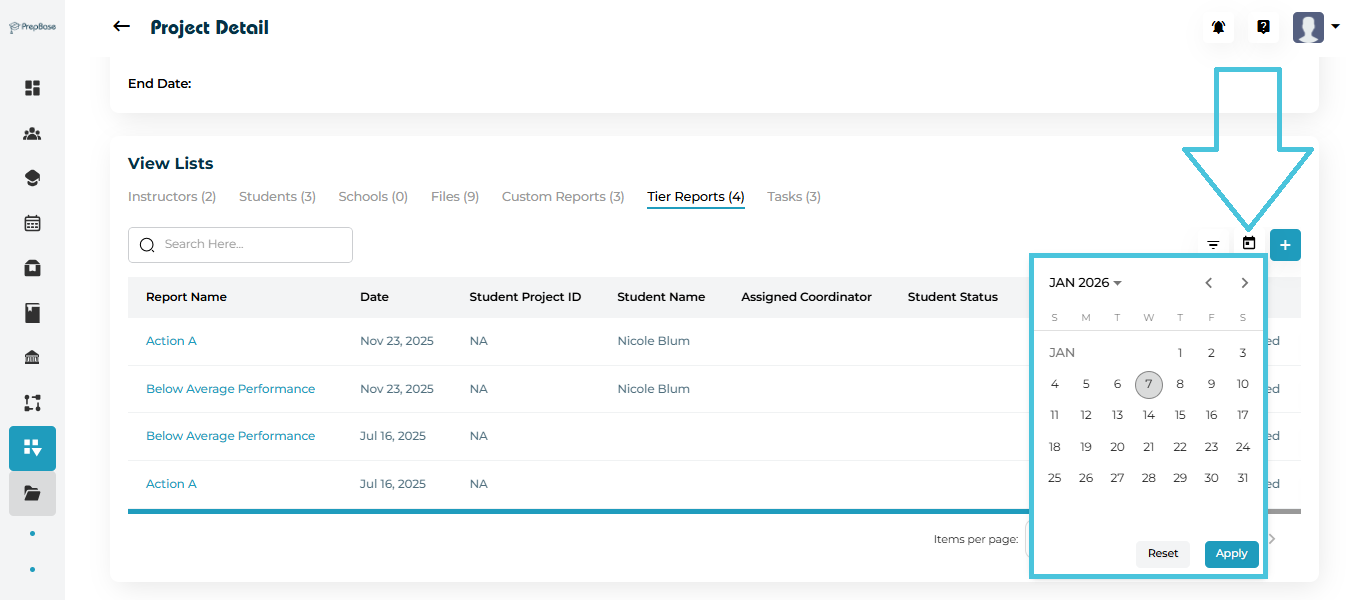Click the calendar date filter icon

[x=1248, y=243]
